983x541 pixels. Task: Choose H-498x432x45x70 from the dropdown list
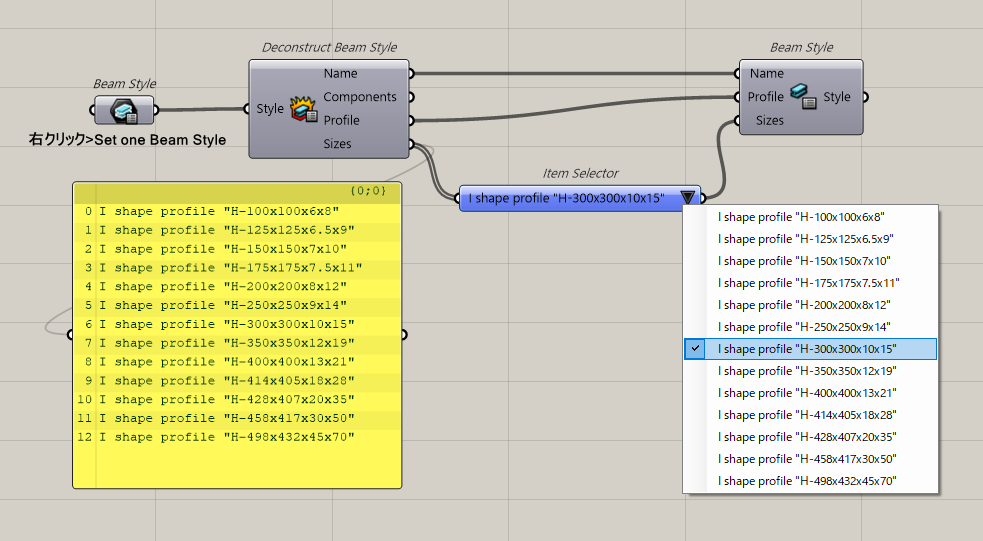tap(809, 481)
